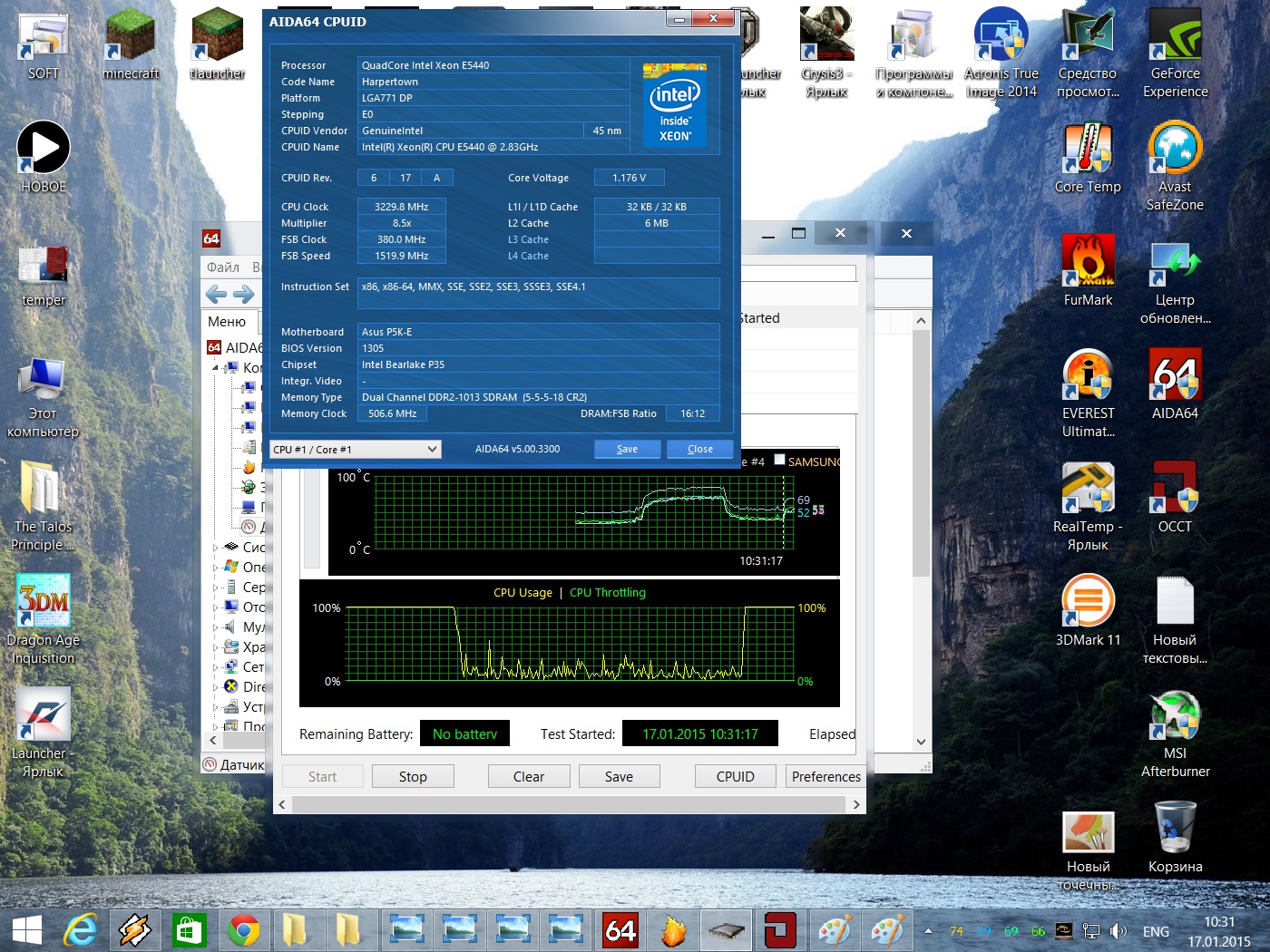Click the AIDA64 forward arrow toolbar icon
The height and width of the screenshot is (952, 1270).
point(244,294)
